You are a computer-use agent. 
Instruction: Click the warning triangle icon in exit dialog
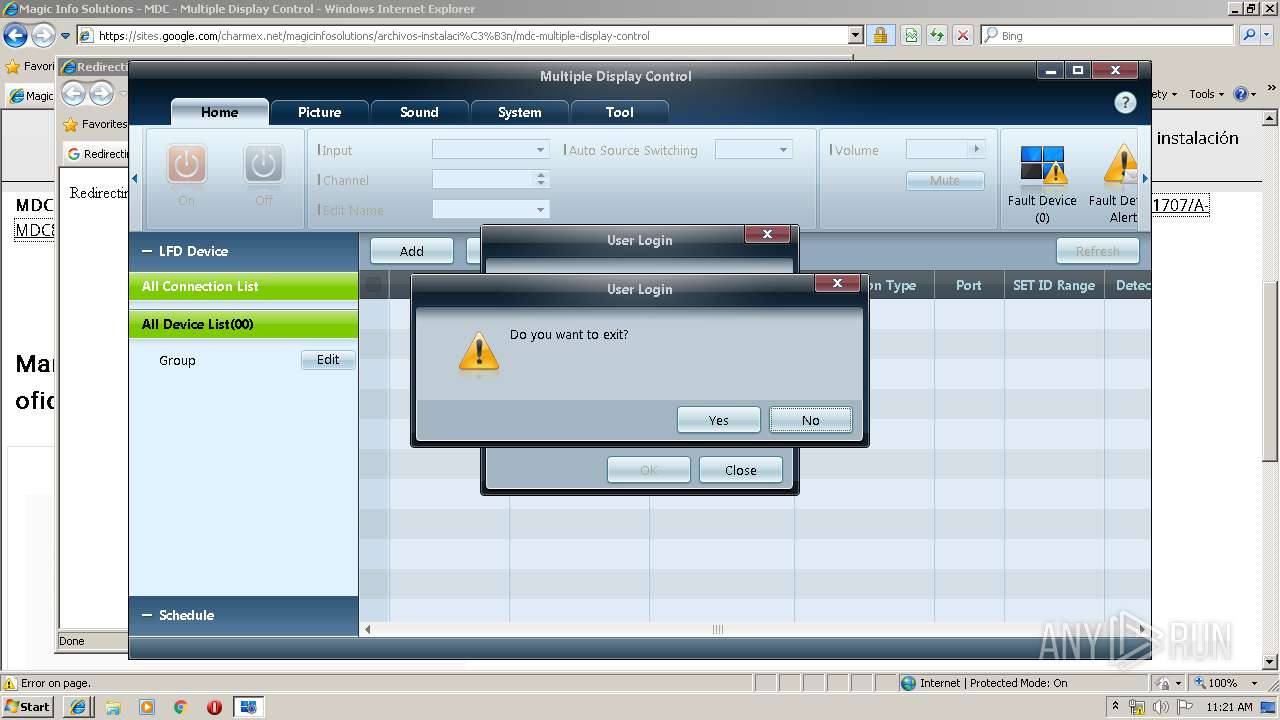click(479, 353)
